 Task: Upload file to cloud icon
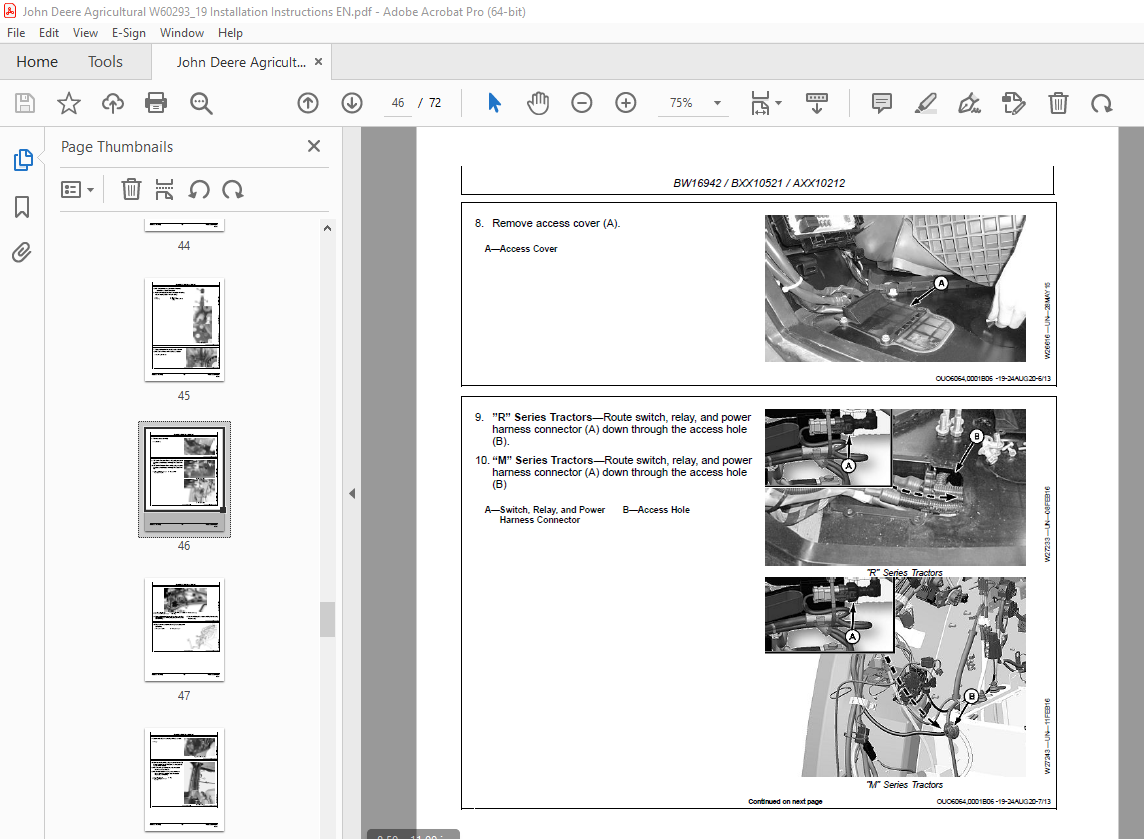click(x=112, y=103)
